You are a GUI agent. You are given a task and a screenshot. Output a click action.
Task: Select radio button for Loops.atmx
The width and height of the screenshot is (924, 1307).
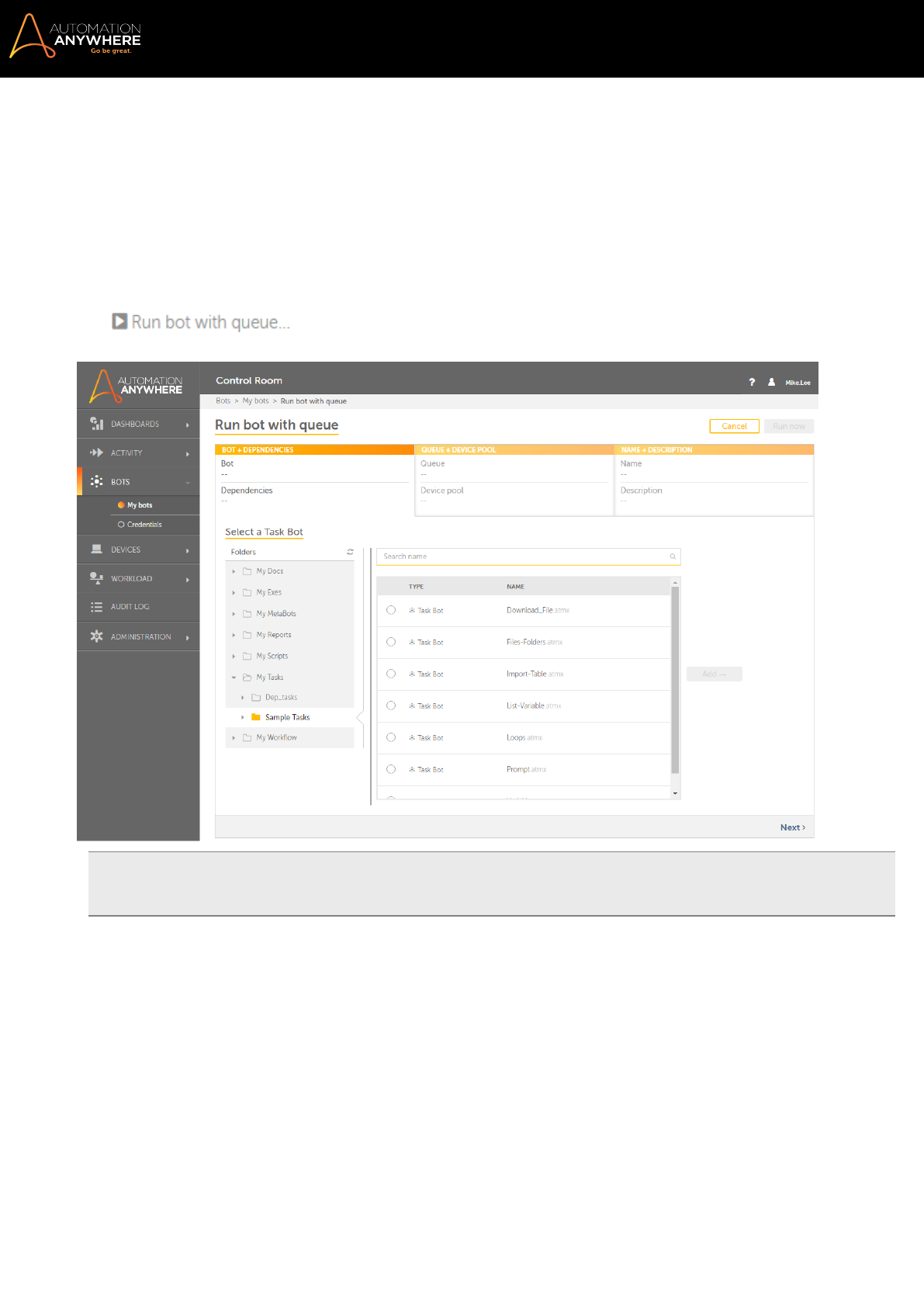(x=391, y=737)
